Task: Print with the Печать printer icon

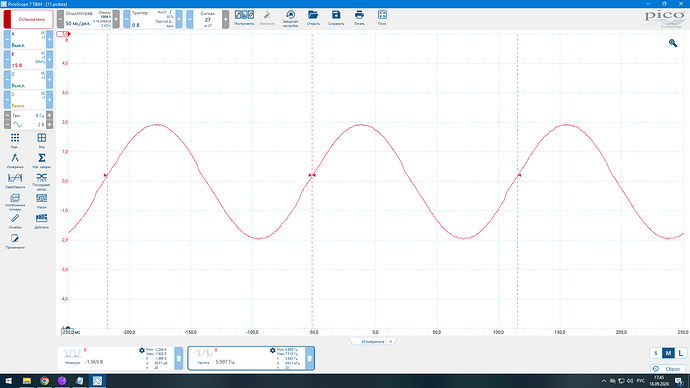Action: point(360,18)
